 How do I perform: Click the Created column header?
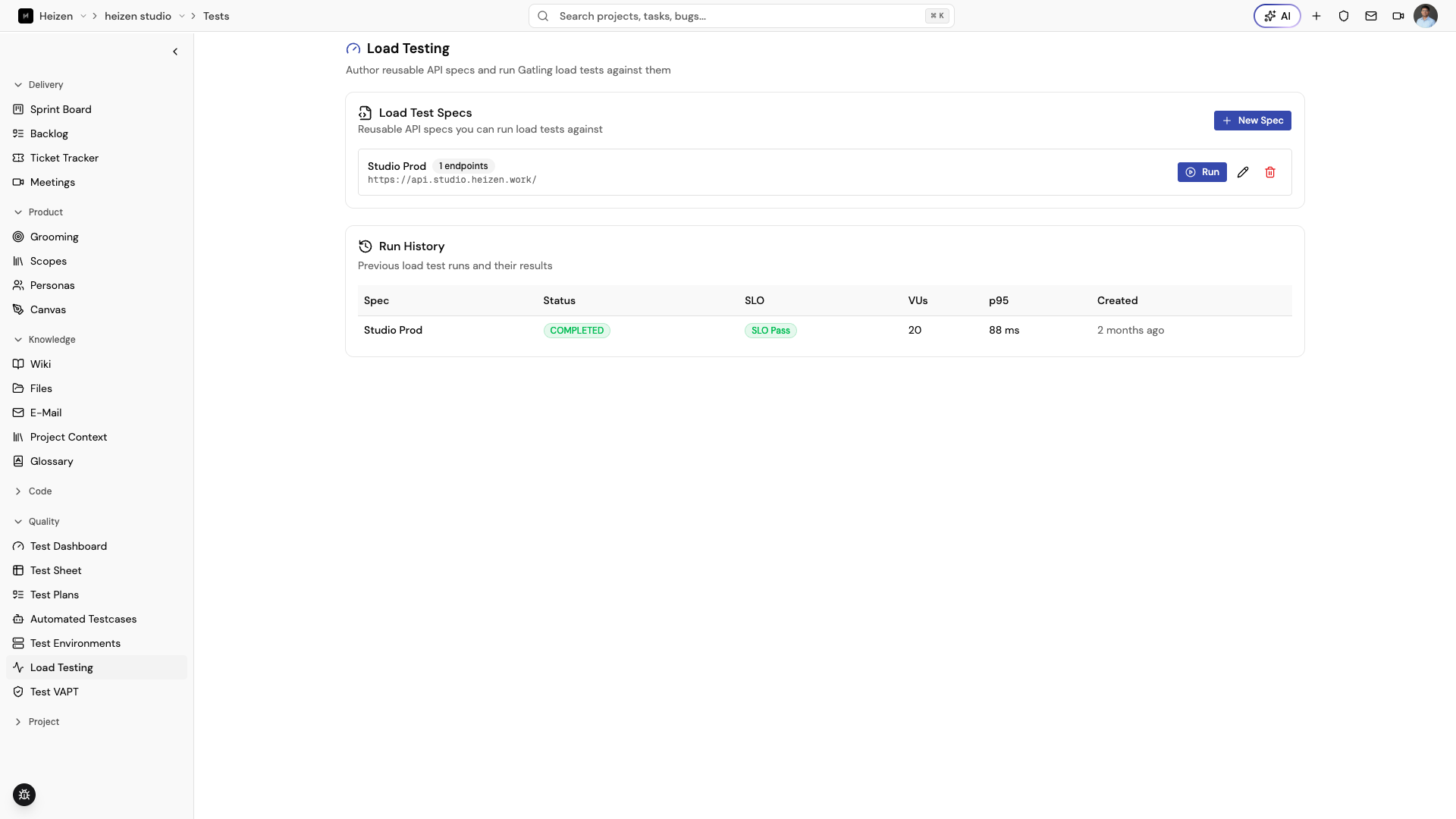1117,301
